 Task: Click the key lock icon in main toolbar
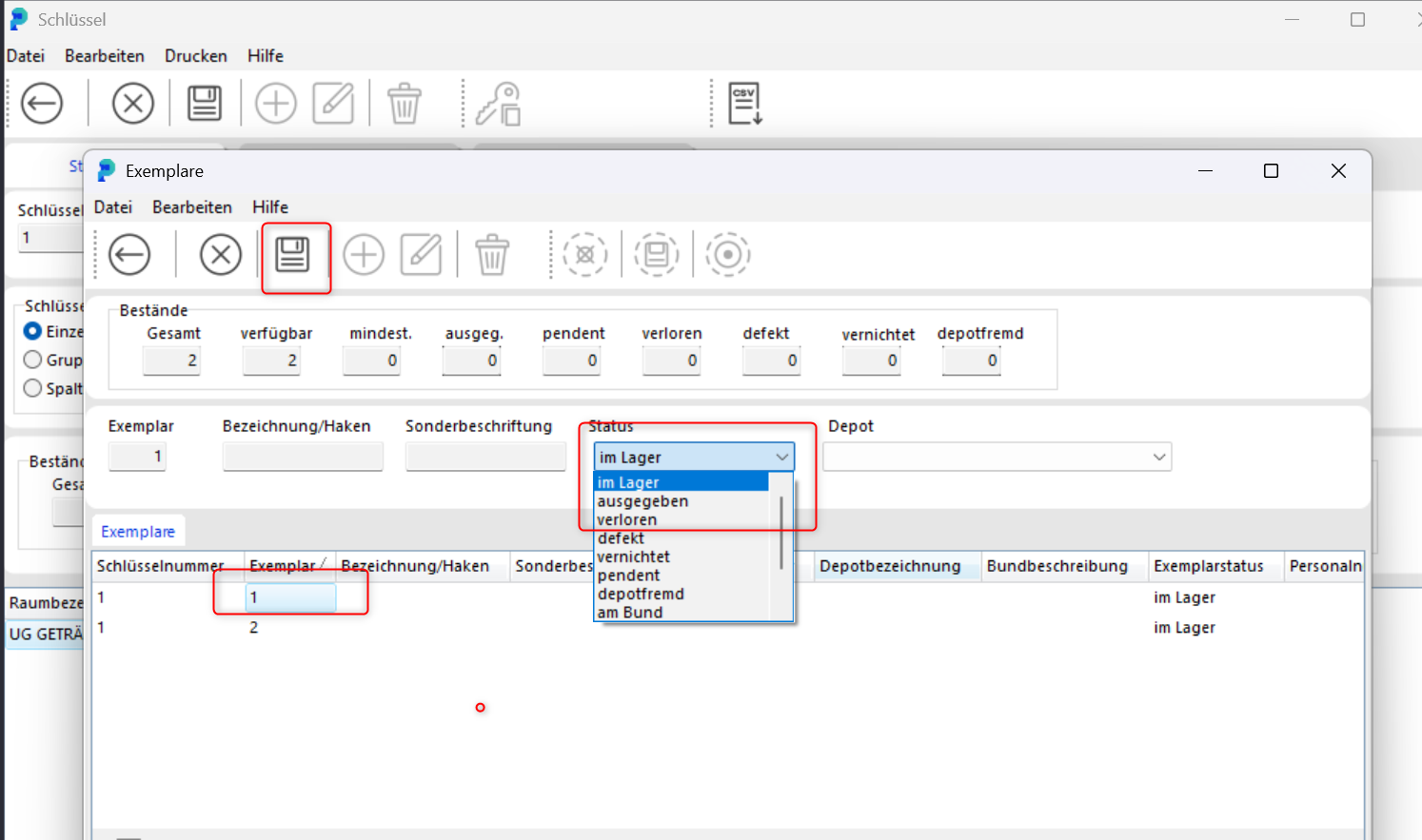499,104
